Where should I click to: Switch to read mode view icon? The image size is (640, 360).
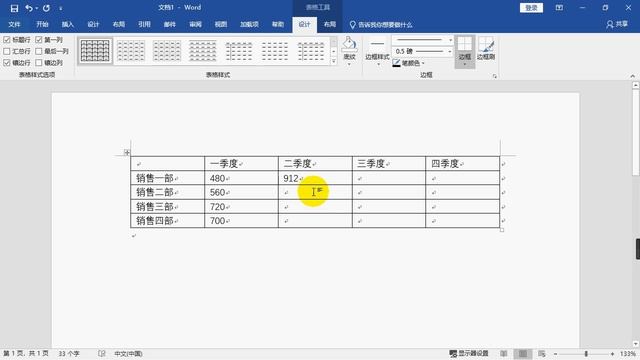pyautogui.click(x=504, y=353)
